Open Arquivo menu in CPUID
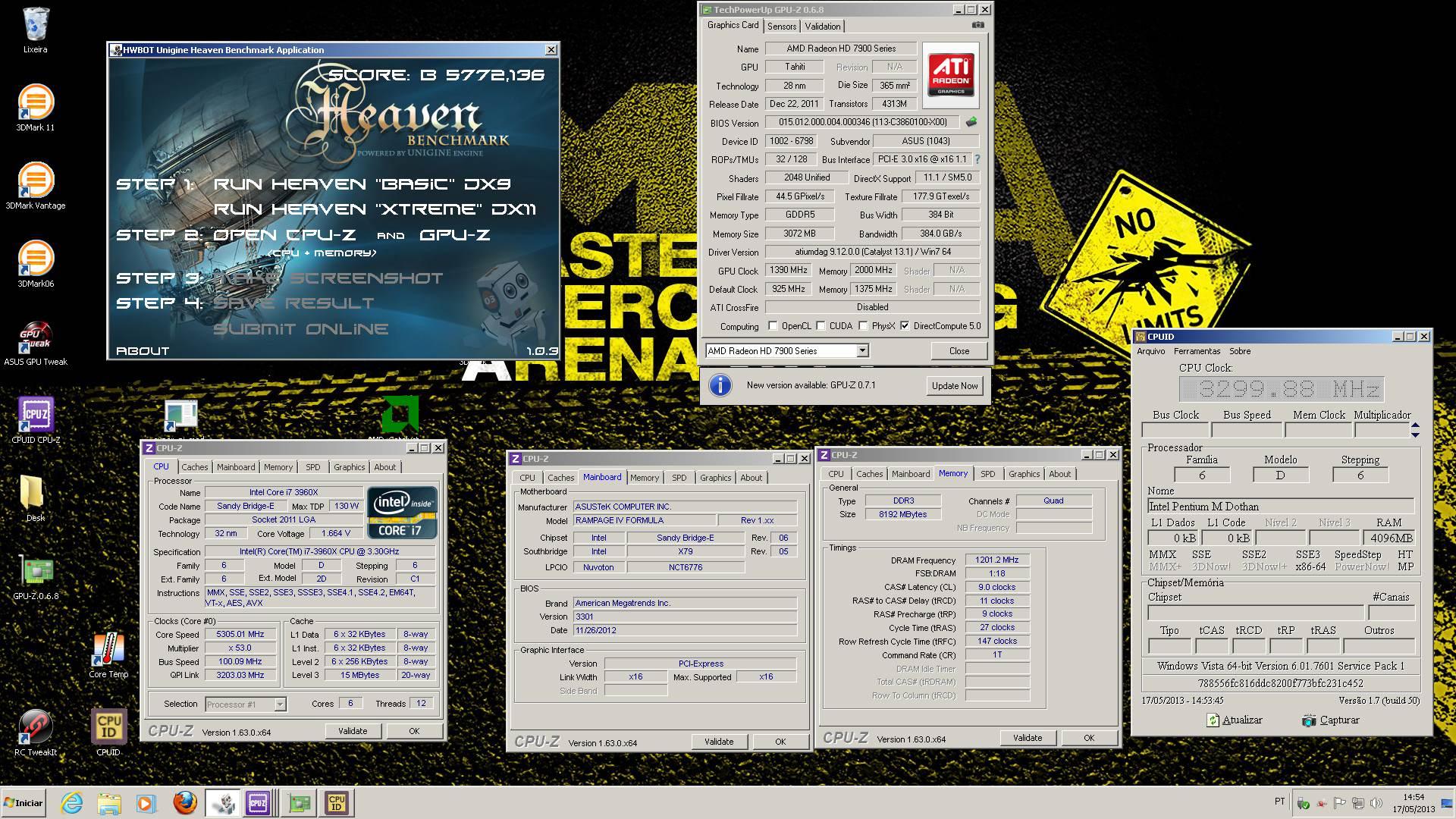The width and height of the screenshot is (1456, 819). coord(1151,351)
